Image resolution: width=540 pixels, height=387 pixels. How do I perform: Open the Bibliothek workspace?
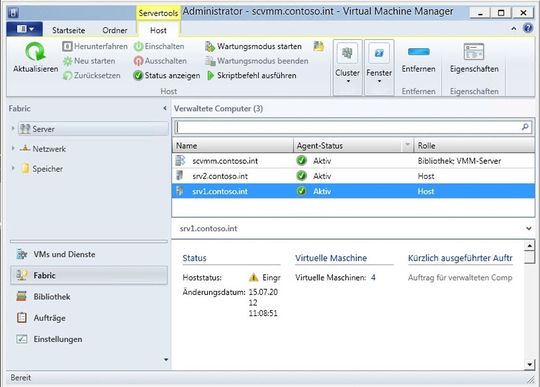click(x=89, y=297)
